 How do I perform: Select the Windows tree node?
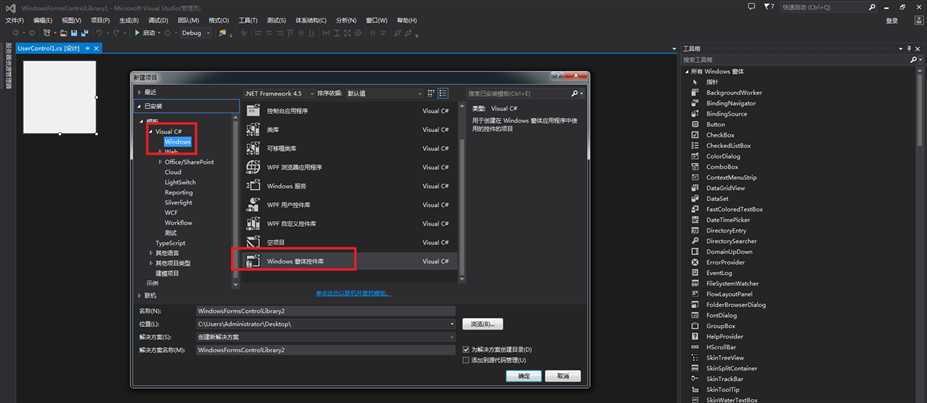[x=178, y=142]
